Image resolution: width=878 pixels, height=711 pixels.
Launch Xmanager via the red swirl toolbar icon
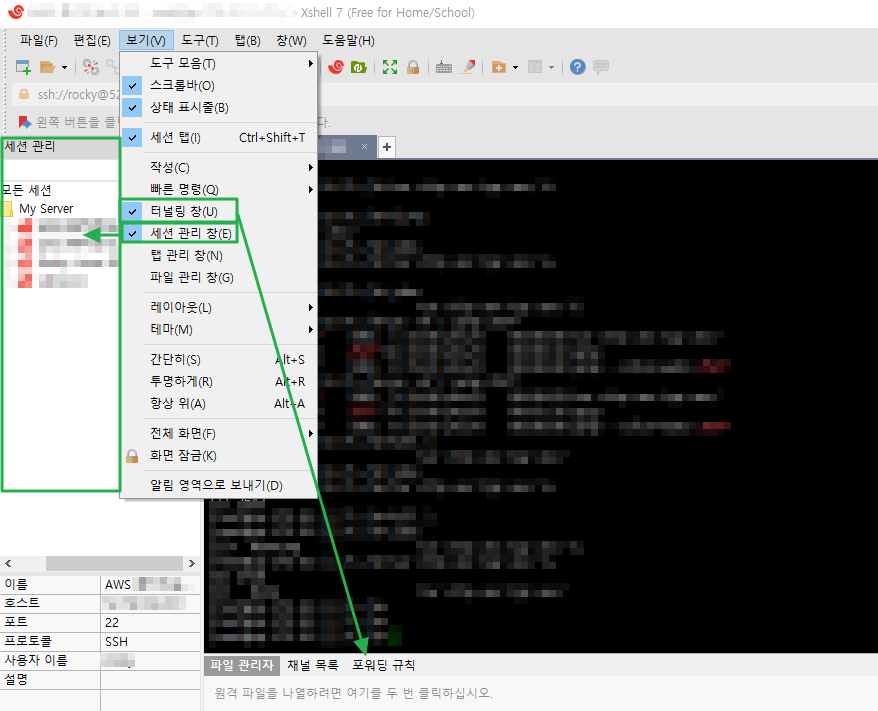tap(335, 67)
